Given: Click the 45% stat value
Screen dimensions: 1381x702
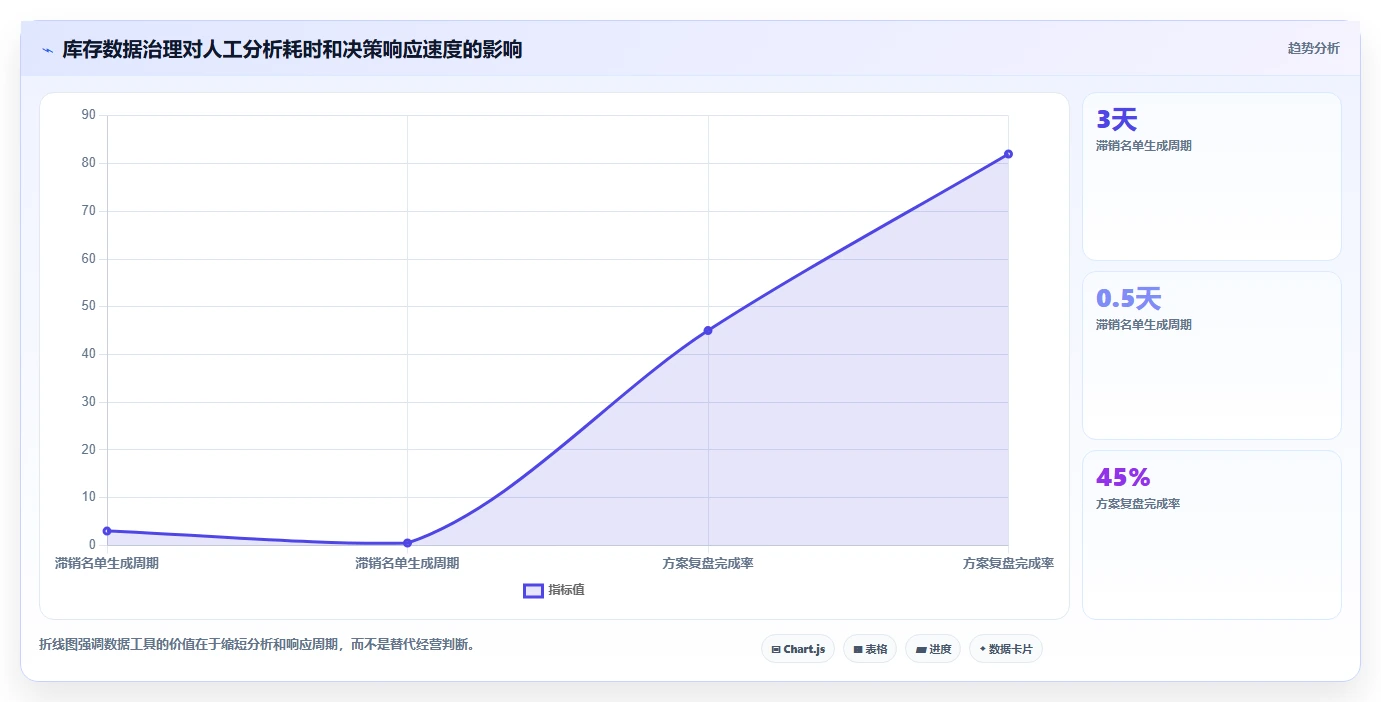Looking at the screenshot, I should 1123,477.
